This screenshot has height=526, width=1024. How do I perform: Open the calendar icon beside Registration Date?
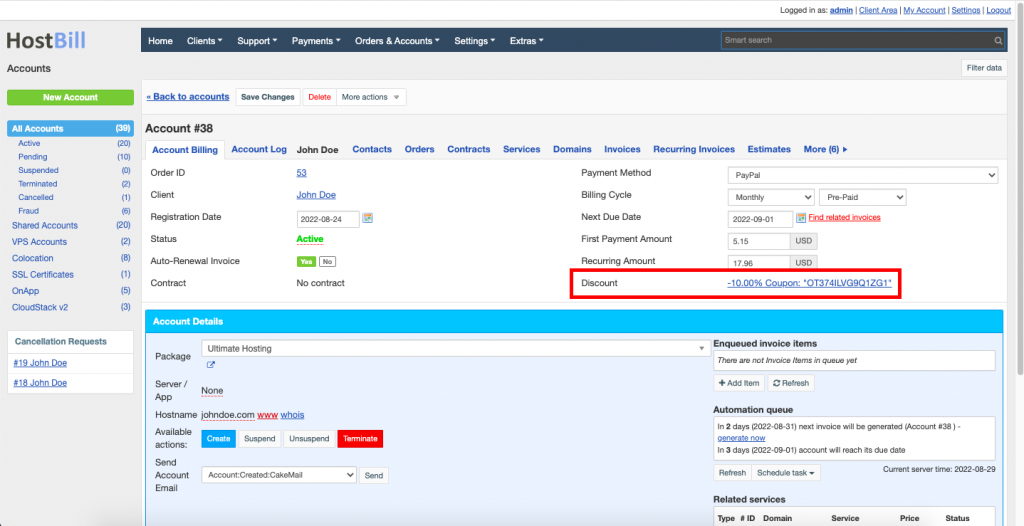tap(368, 218)
